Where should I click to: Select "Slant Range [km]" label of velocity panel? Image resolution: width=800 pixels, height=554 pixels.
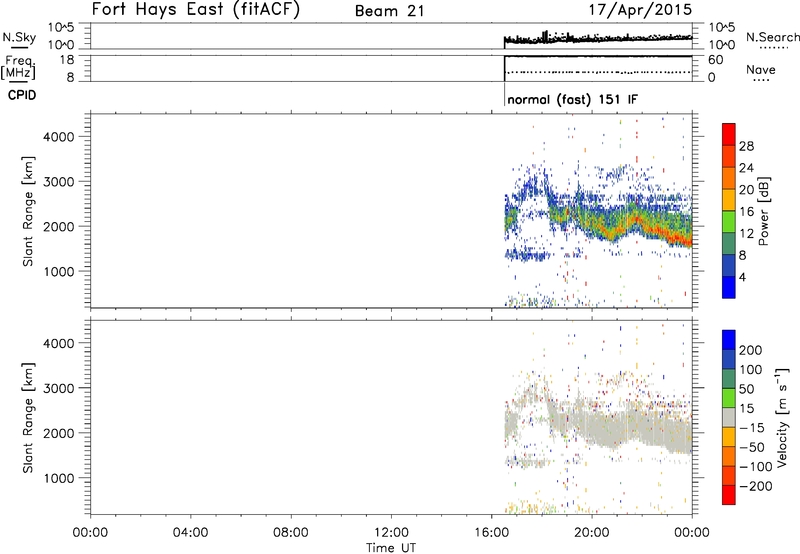pyautogui.click(x=28, y=418)
